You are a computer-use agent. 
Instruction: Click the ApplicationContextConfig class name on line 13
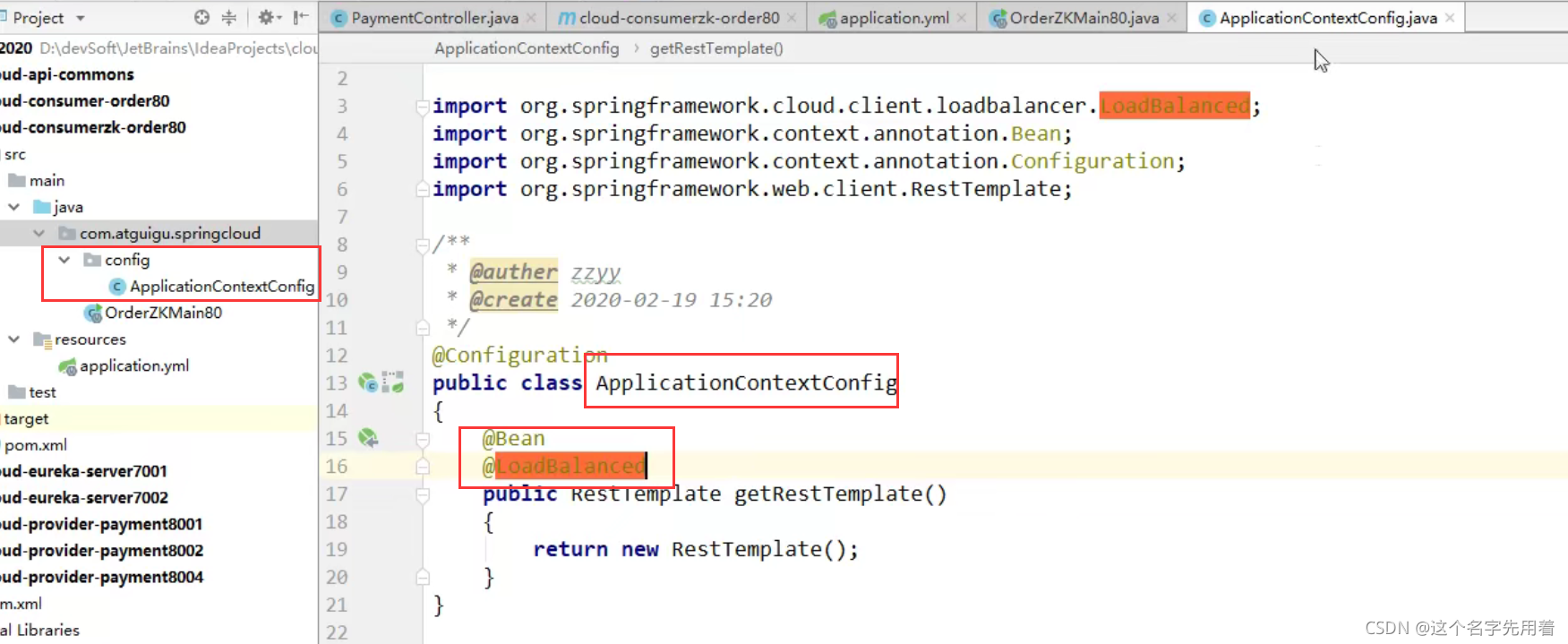(x=746, y=383)
